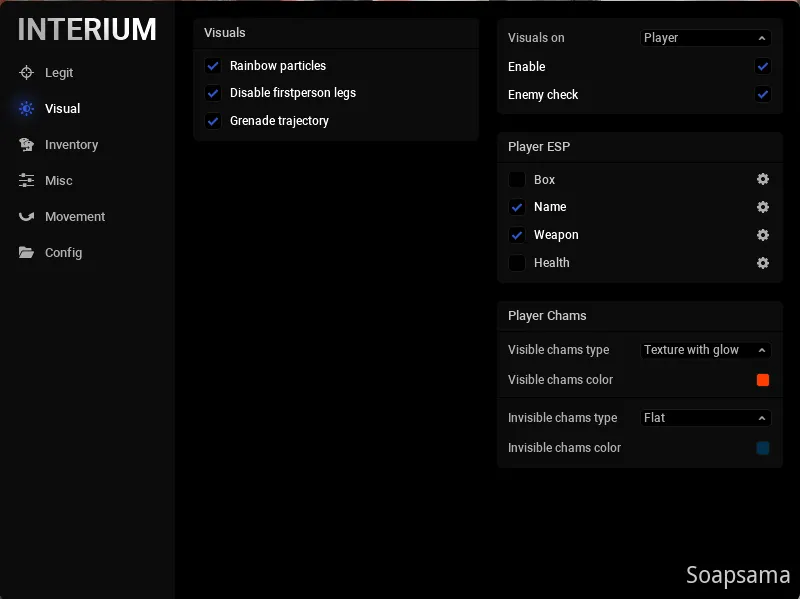Toggle the Enemy check checkbox
Viewport: 800px width, 599px height.
pos(763,95)
